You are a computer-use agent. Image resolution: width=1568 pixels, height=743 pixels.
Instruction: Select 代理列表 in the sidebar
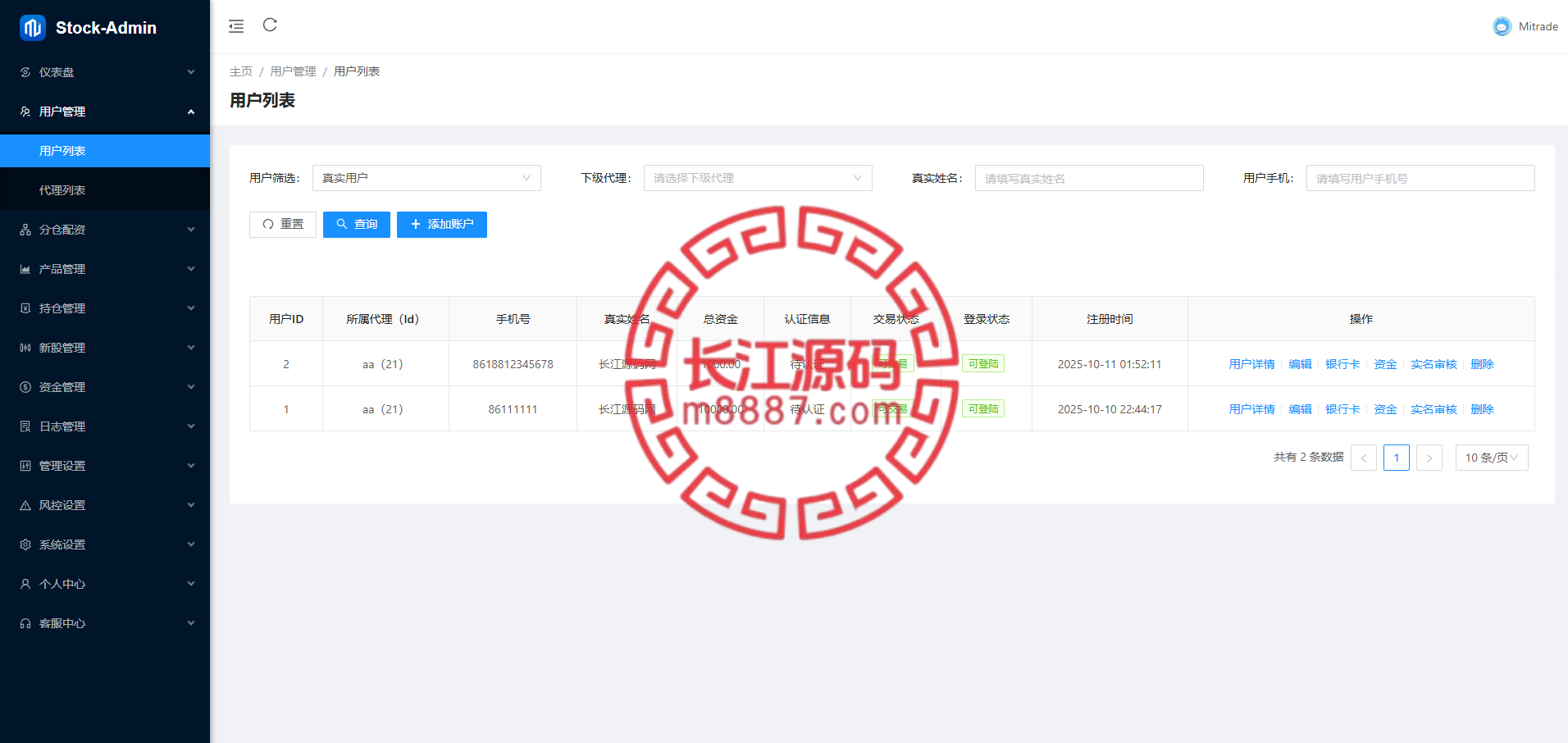105,190
